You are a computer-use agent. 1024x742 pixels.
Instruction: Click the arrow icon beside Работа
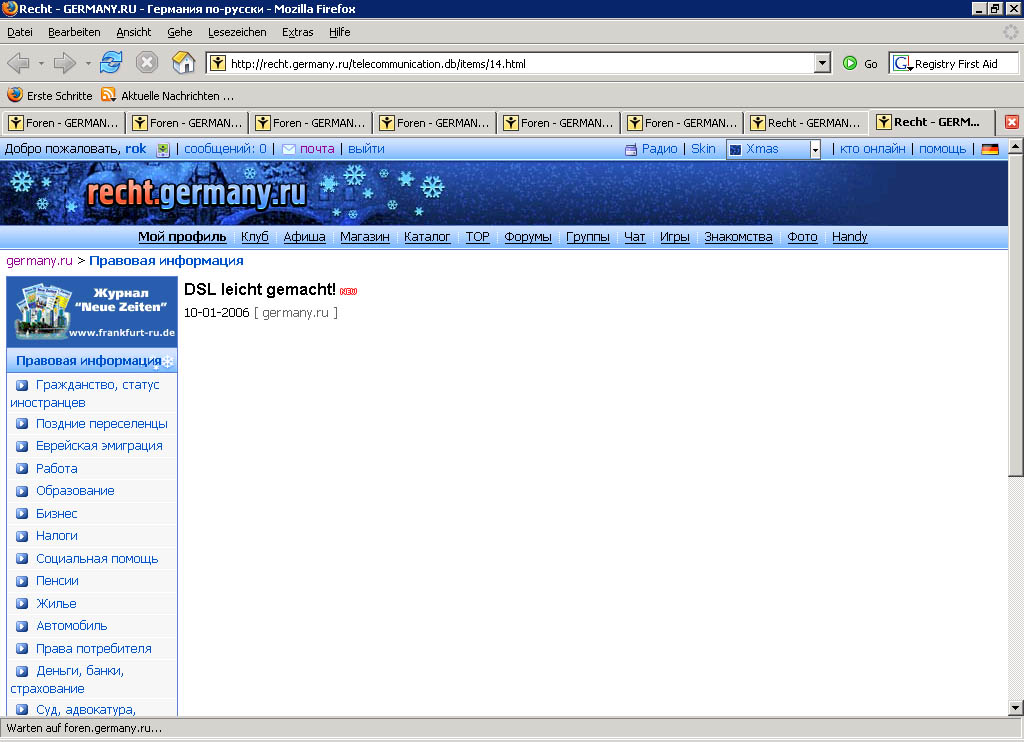[22, 469]
